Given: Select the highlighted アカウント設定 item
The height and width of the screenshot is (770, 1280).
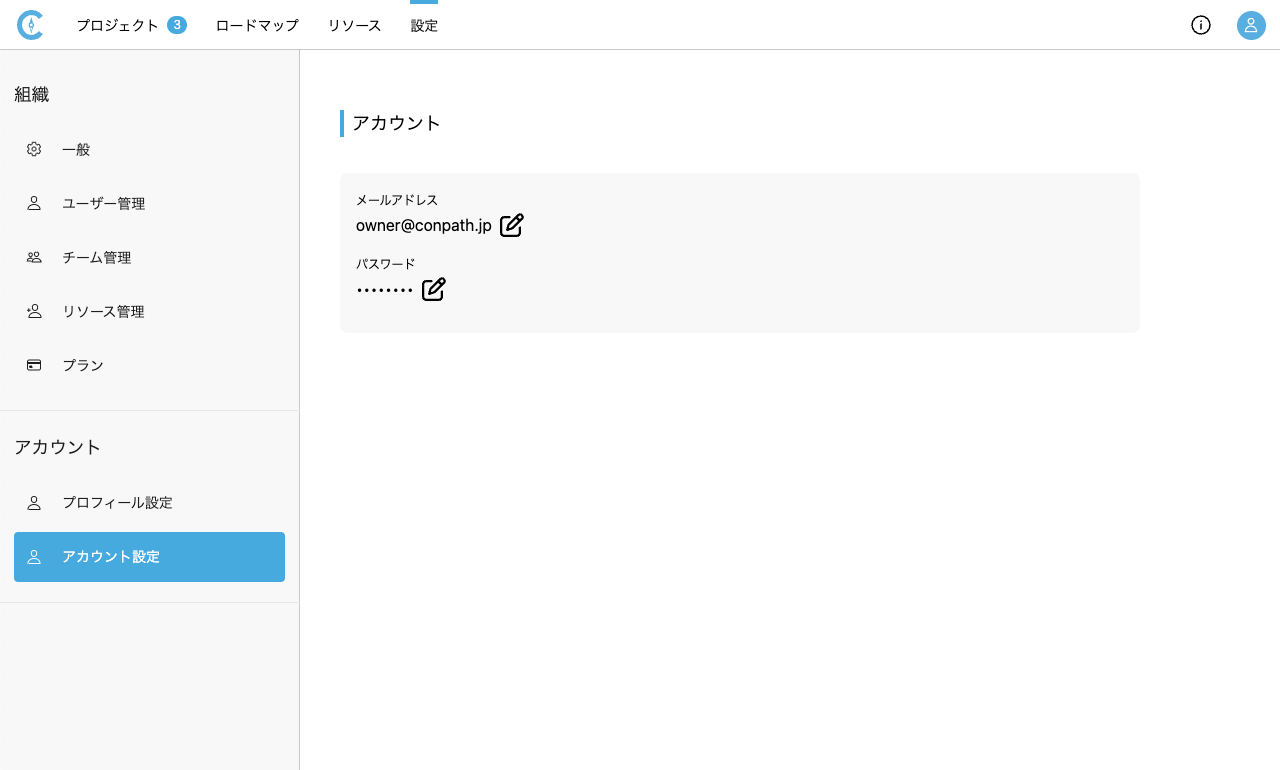Looking at the screenshot, I should point(149,557).
